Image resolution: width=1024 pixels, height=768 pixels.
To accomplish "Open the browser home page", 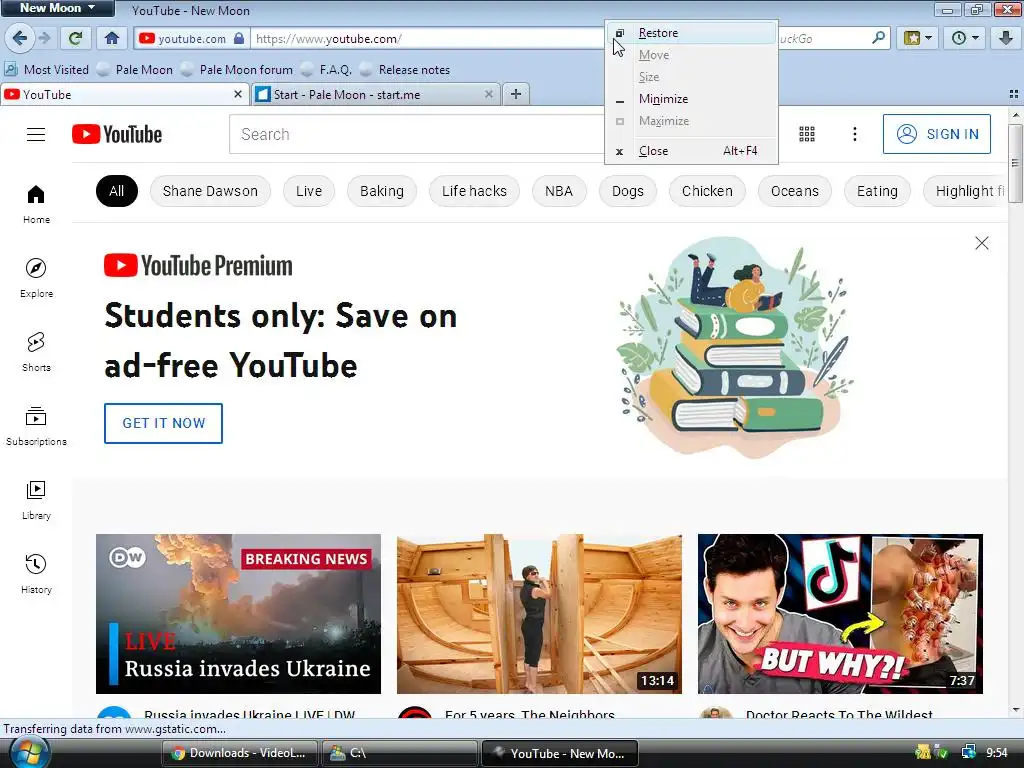I will coord(112,39).
